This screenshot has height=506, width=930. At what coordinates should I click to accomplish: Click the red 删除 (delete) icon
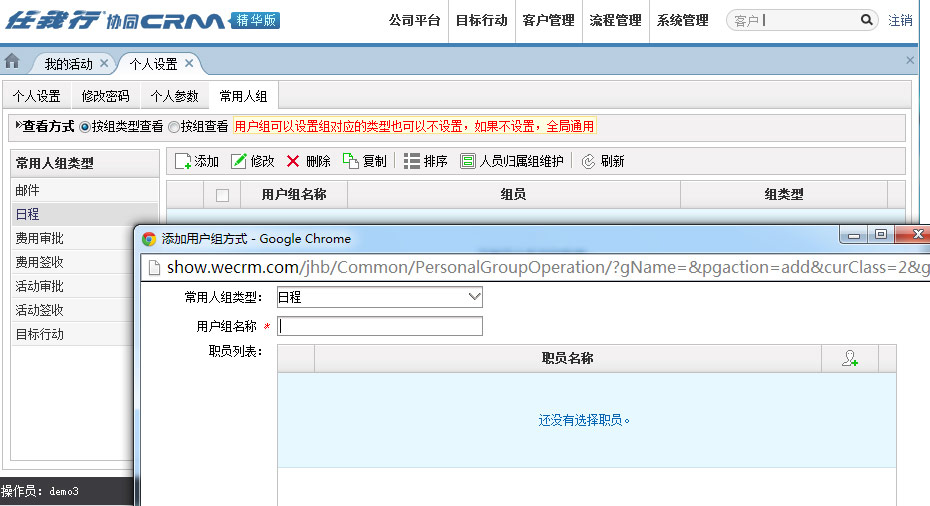pos(293,162)
